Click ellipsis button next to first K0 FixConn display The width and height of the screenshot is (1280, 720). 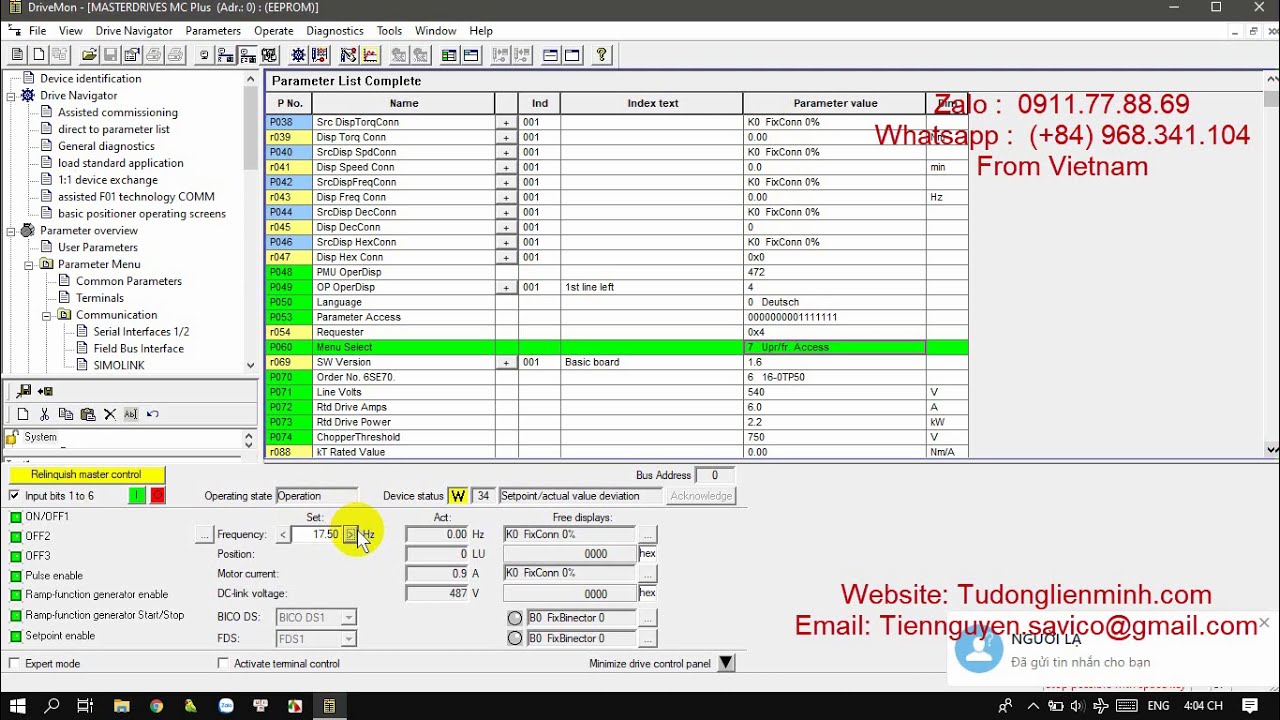pos(647,535)
